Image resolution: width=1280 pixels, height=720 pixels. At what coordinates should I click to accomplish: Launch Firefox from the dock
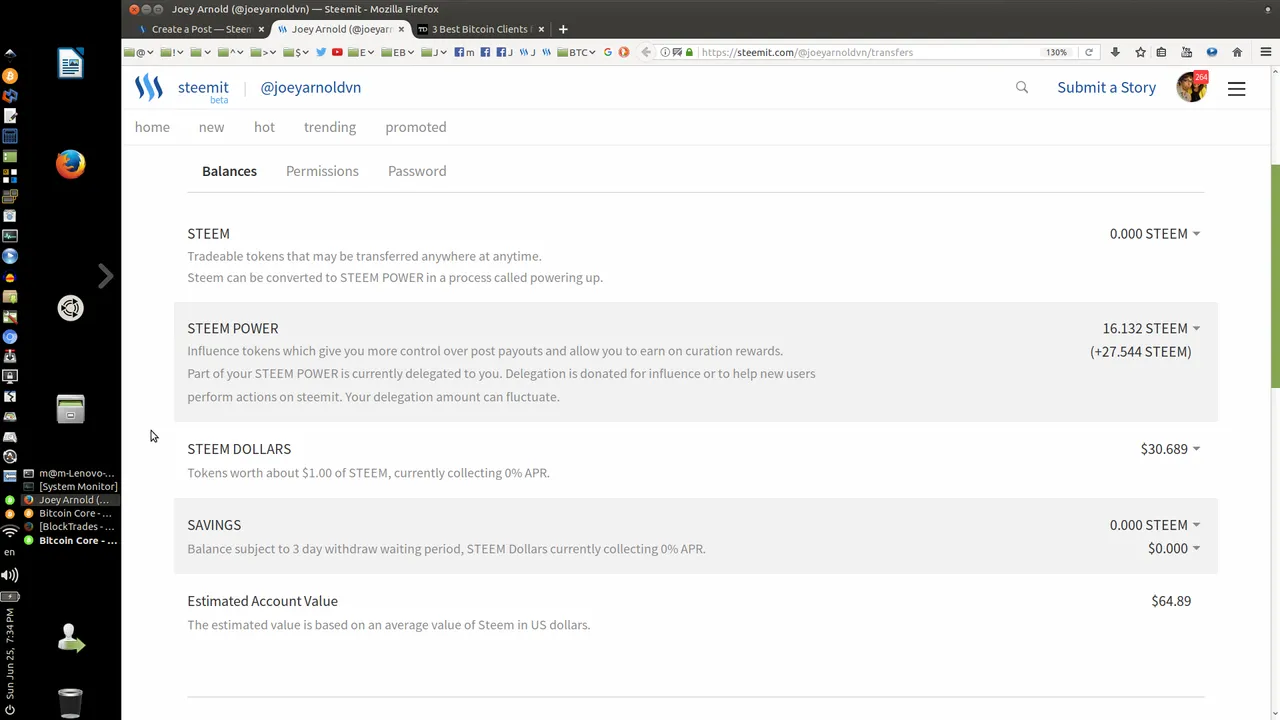pyautogui.click(x=70, y=164)
